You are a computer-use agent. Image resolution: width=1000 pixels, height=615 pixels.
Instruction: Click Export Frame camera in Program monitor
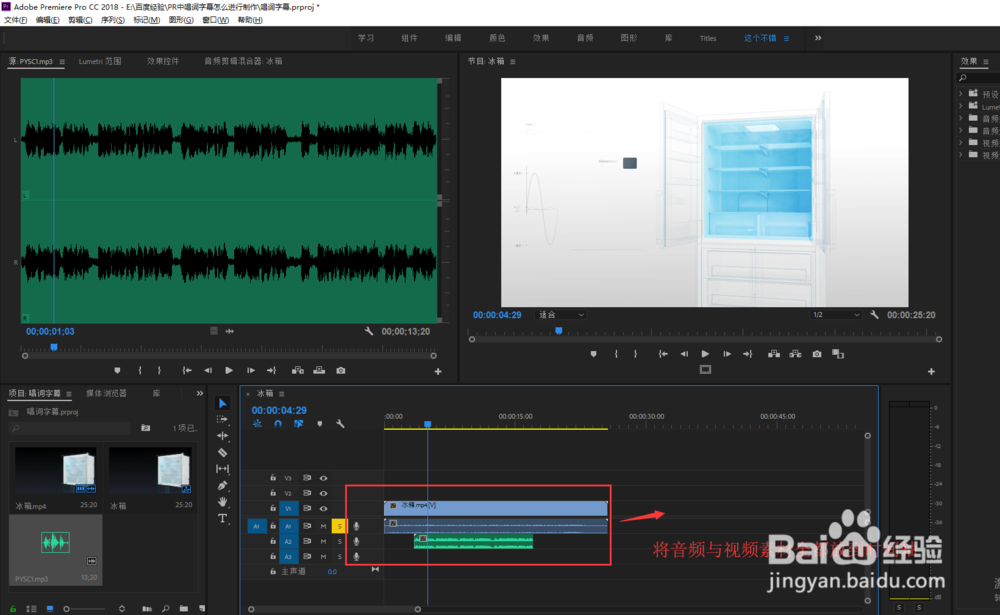click(x=817, y=354)
